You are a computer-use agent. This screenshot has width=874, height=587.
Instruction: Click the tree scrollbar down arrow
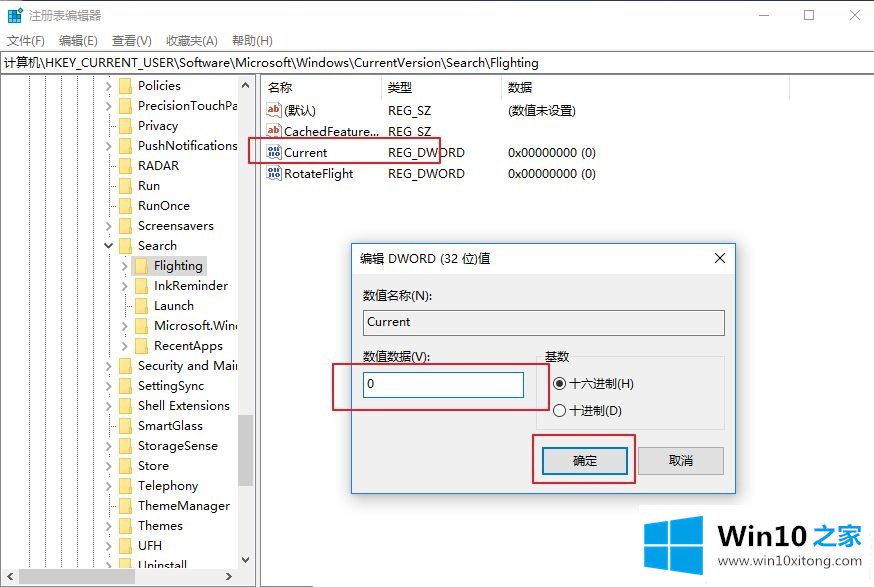pos(245,559)
